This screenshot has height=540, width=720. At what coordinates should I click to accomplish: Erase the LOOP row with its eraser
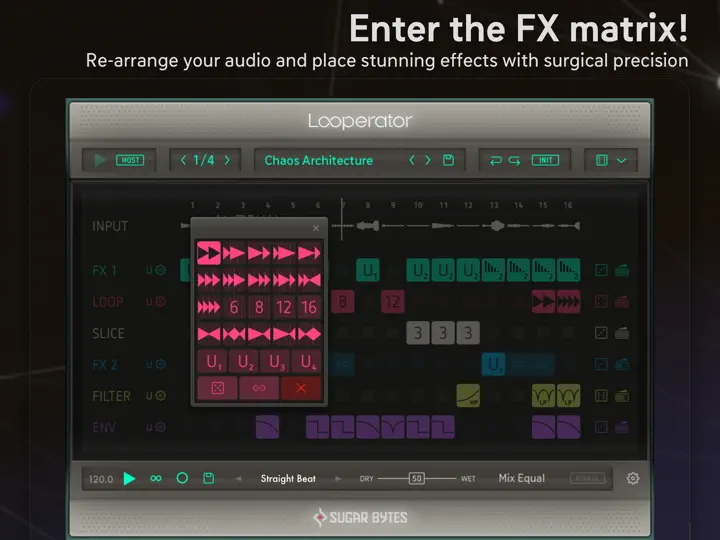click(x=622, y=302)
